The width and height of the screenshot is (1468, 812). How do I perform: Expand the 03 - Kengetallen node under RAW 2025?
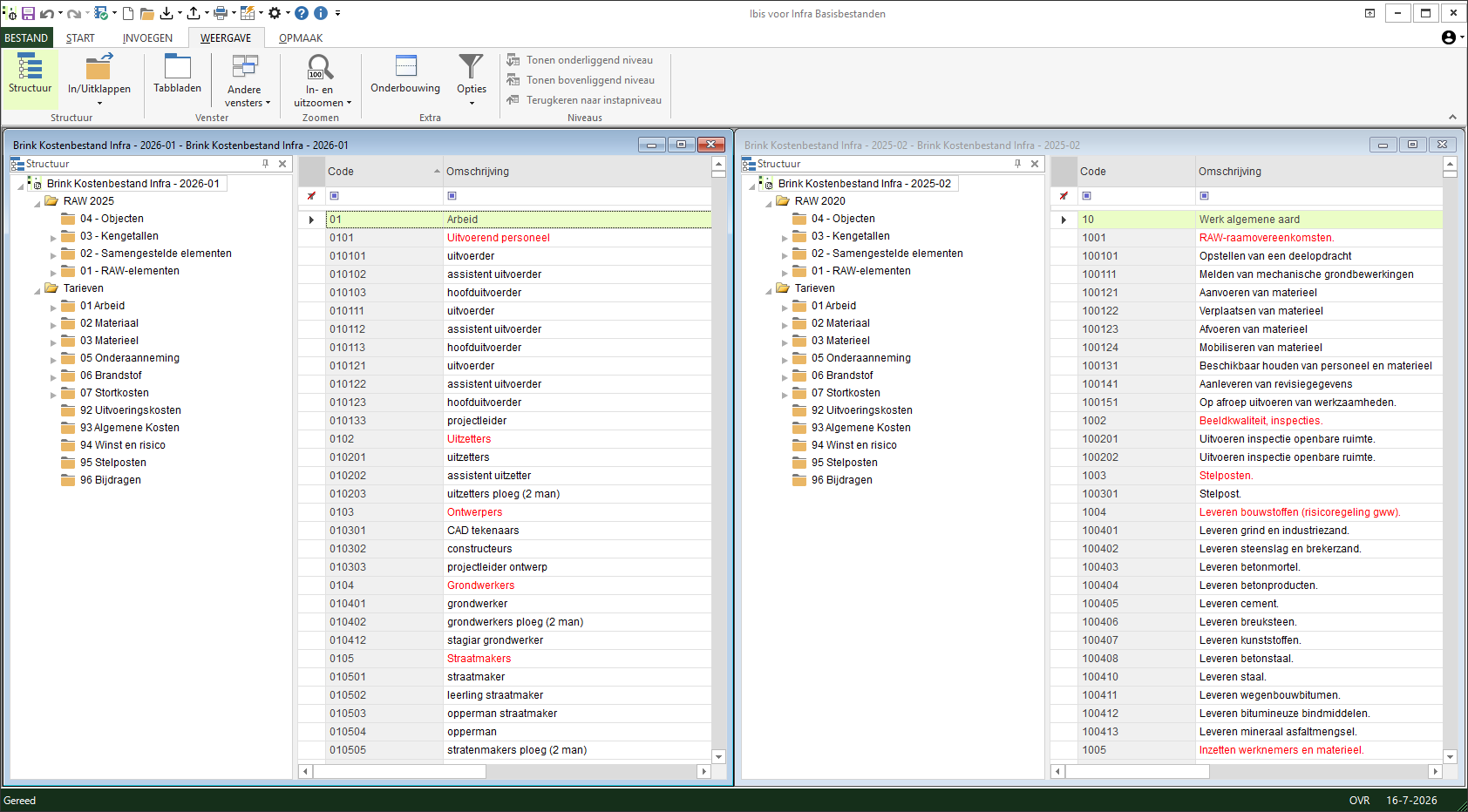(x=53, y=237)
